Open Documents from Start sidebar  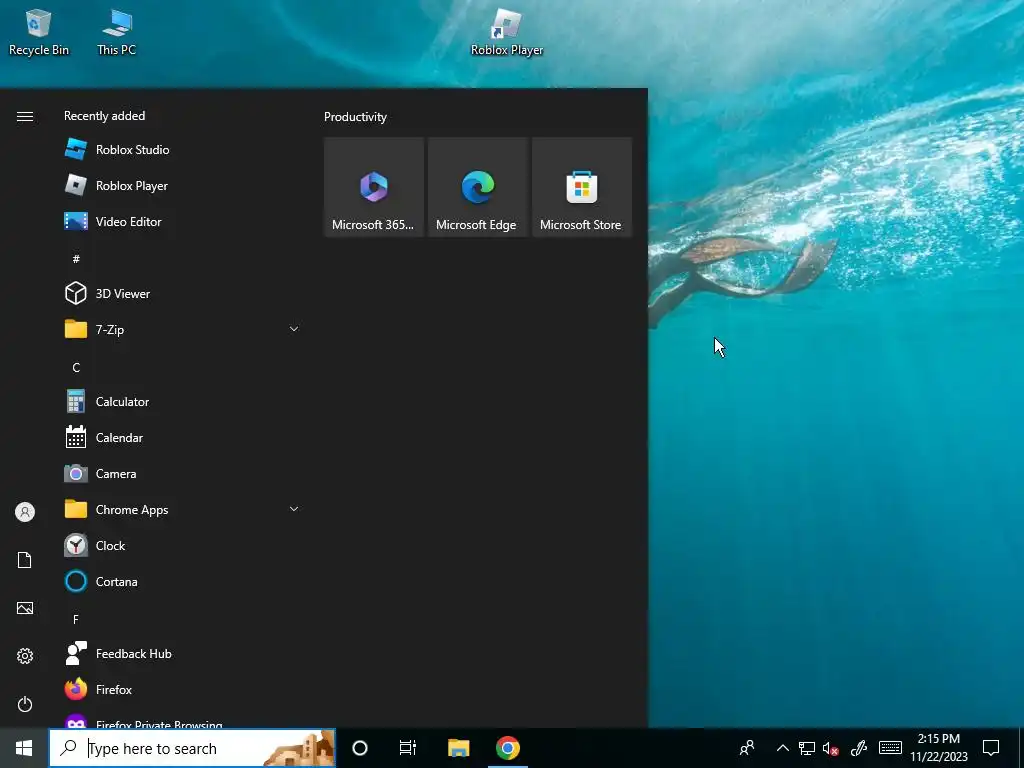click(25, 560)
